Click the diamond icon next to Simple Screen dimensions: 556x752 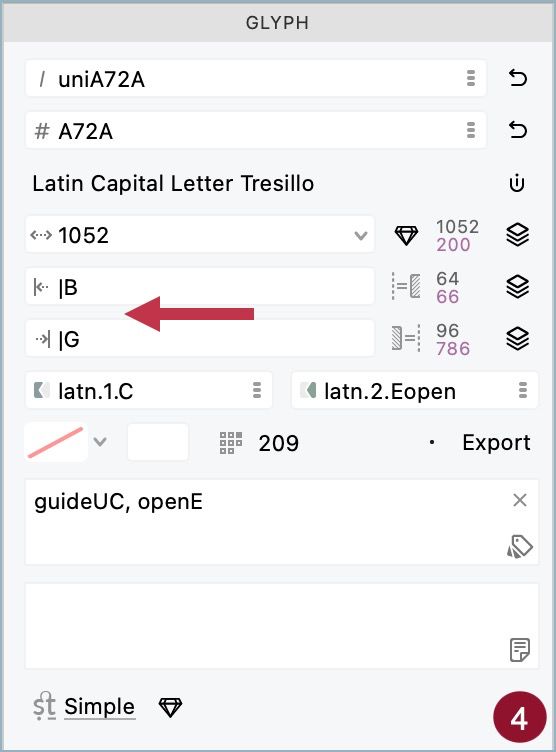coord(170,707)
